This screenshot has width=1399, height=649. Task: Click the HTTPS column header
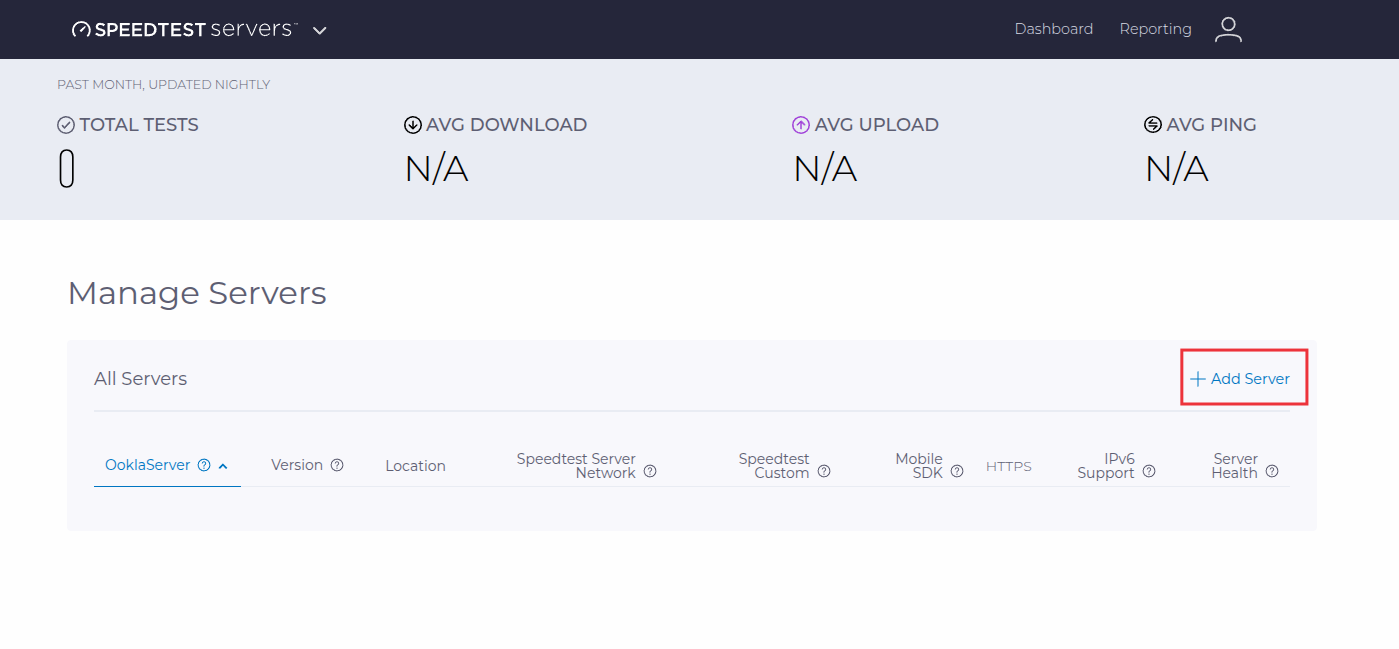pyautogui.click(x=1008, y=465)
